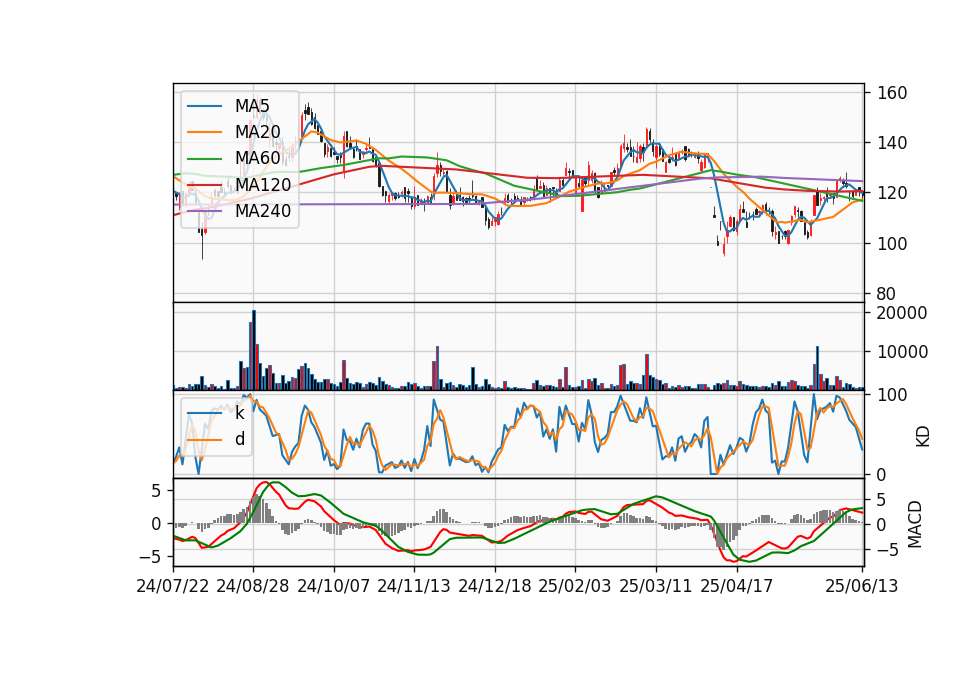Click the MA240 legend label
Viewport: 960px width, 690px height.
[263, 211]
